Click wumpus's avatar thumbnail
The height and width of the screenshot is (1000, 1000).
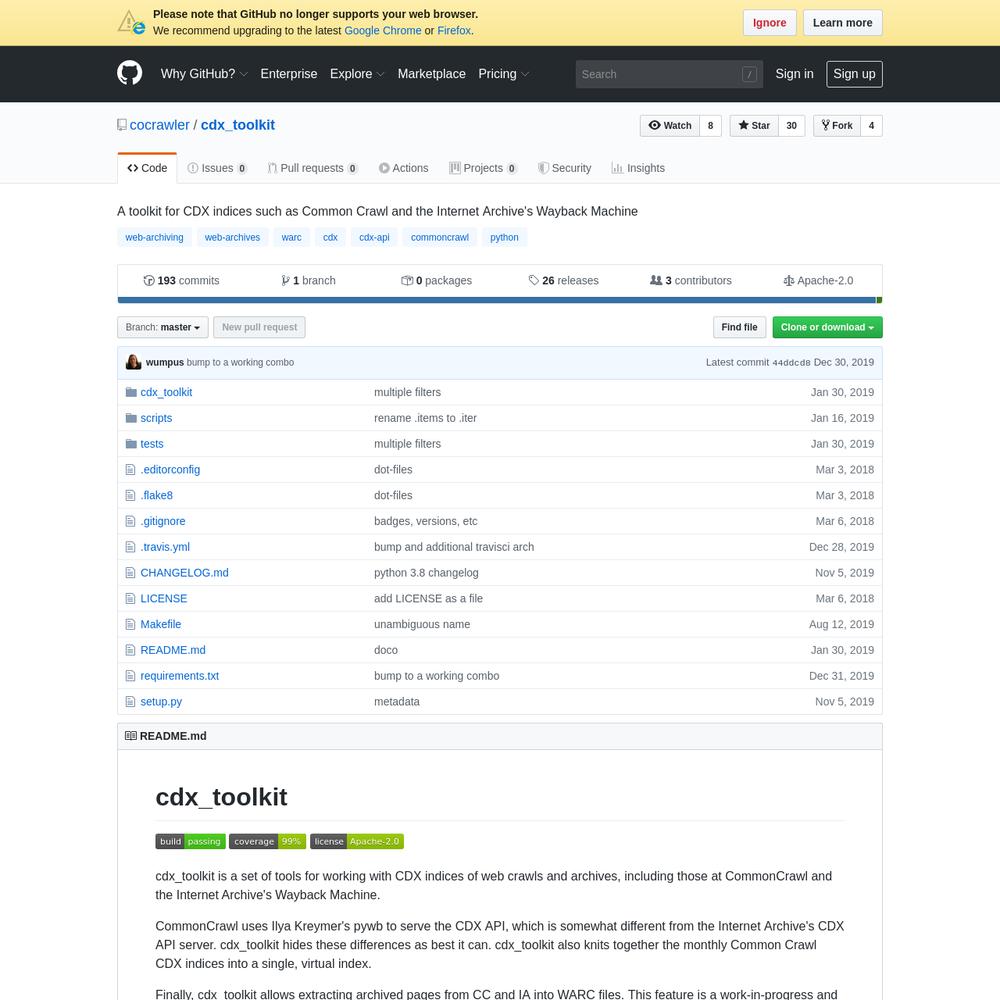(133, 362)
